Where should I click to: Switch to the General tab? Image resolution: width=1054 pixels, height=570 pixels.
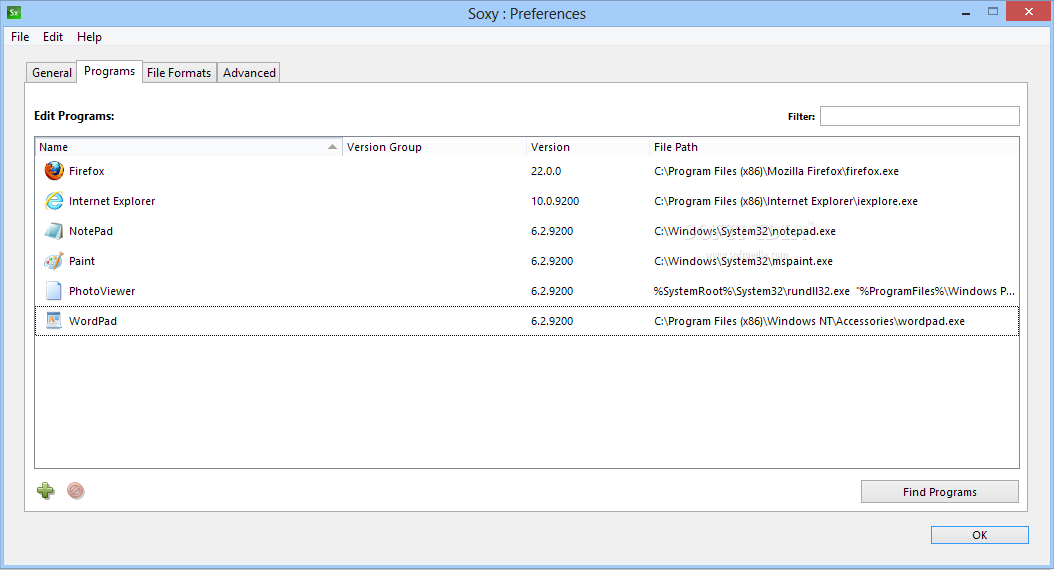[52, 73]
